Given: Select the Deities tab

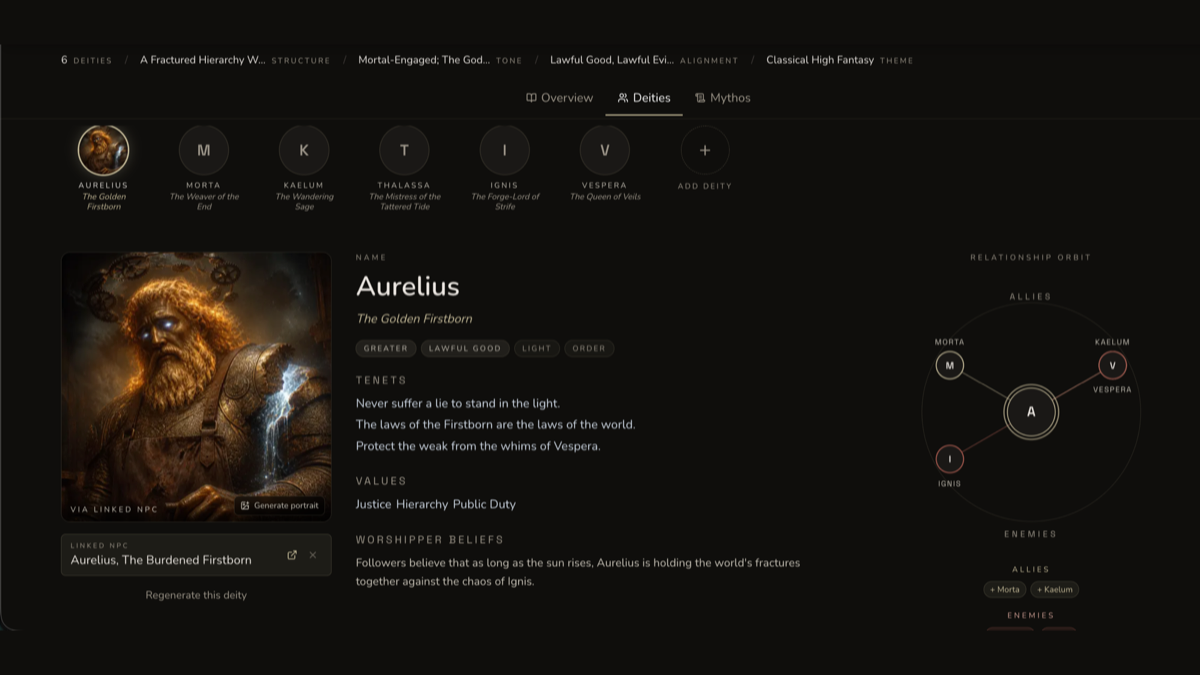Looking at the screenshot, I should (644, 98).
